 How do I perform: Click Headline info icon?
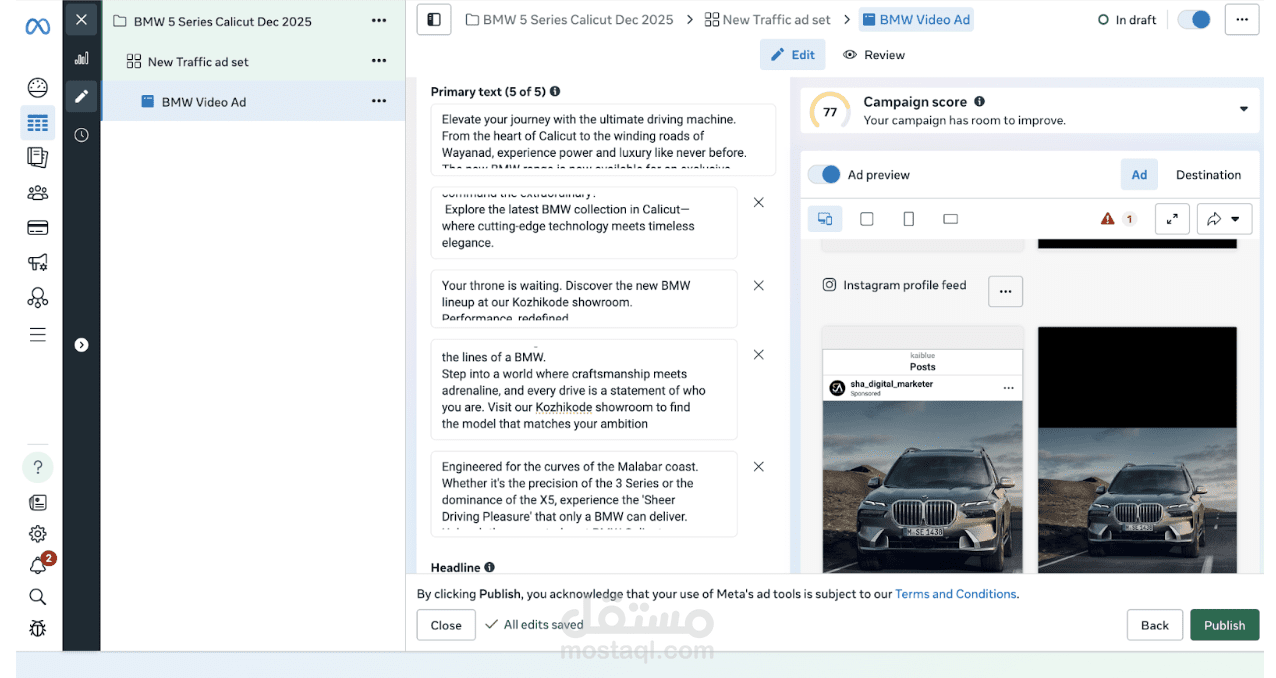click(490, 567)
